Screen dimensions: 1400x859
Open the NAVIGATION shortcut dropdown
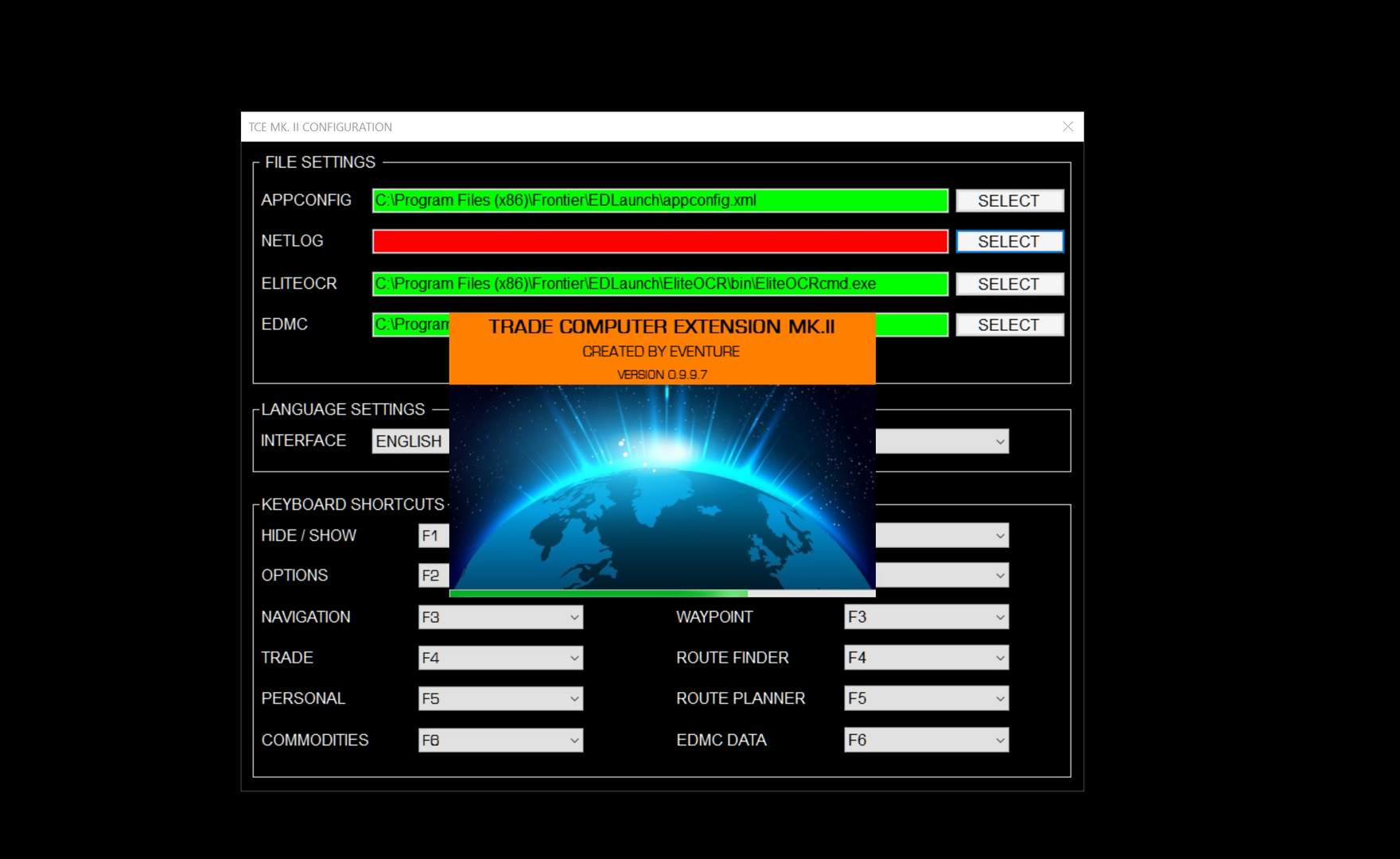tap(500, 617)
